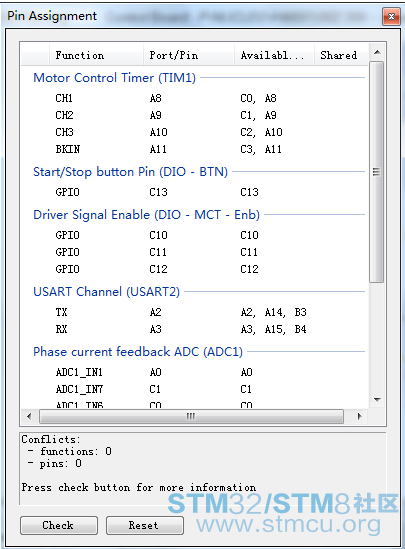Click the Reset button
Viewport: 405px width, 549px height.
coord(145,525)
